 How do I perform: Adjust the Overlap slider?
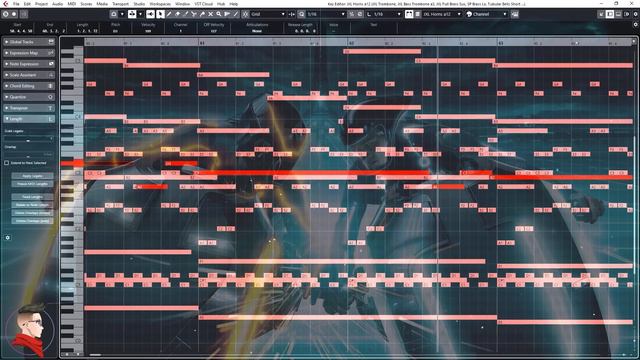pyautogui.click(x=29, y=156)
